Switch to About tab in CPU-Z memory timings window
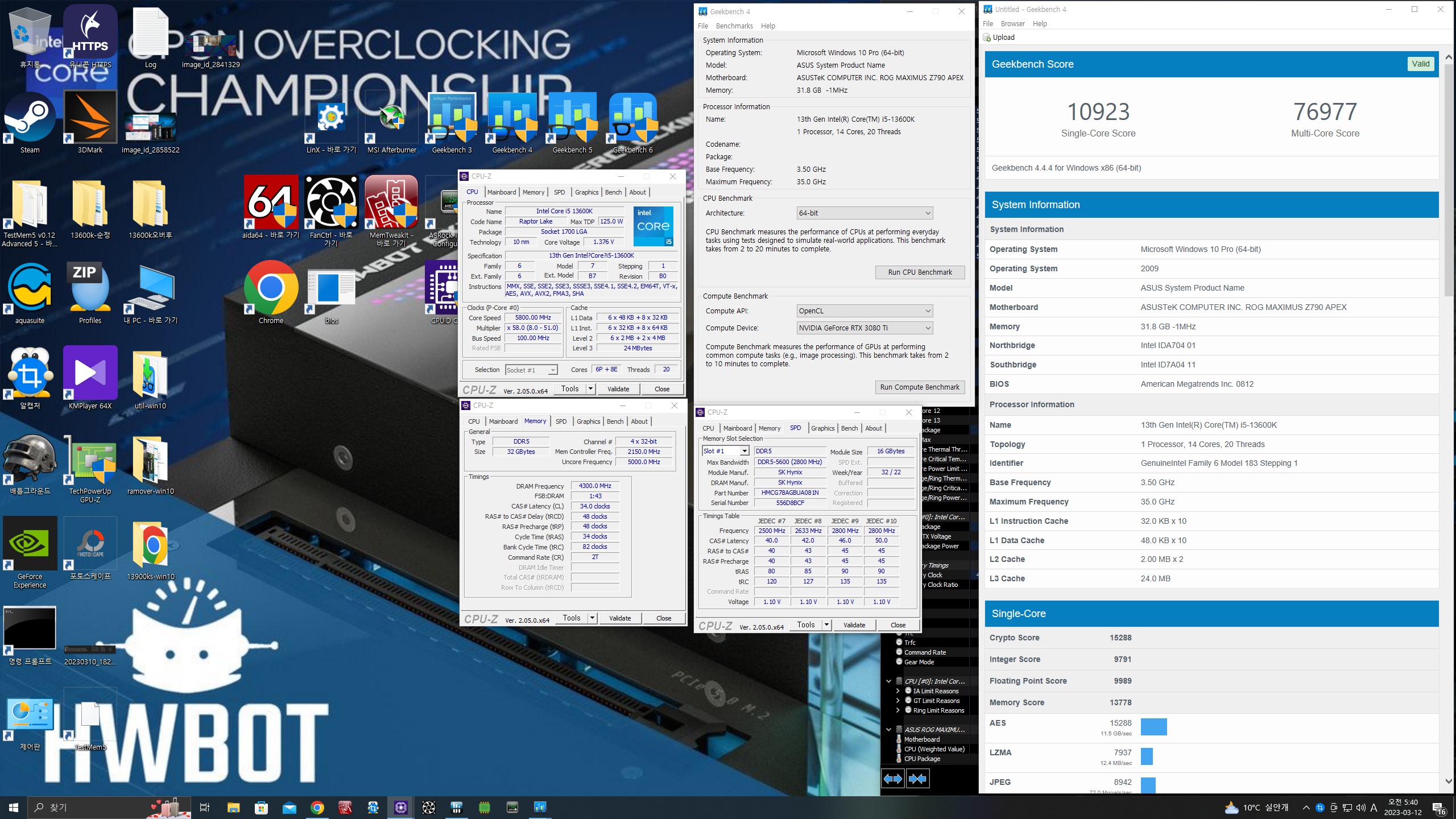The height and width of the screenshot is (819, 1456). [x=639, y=421]
